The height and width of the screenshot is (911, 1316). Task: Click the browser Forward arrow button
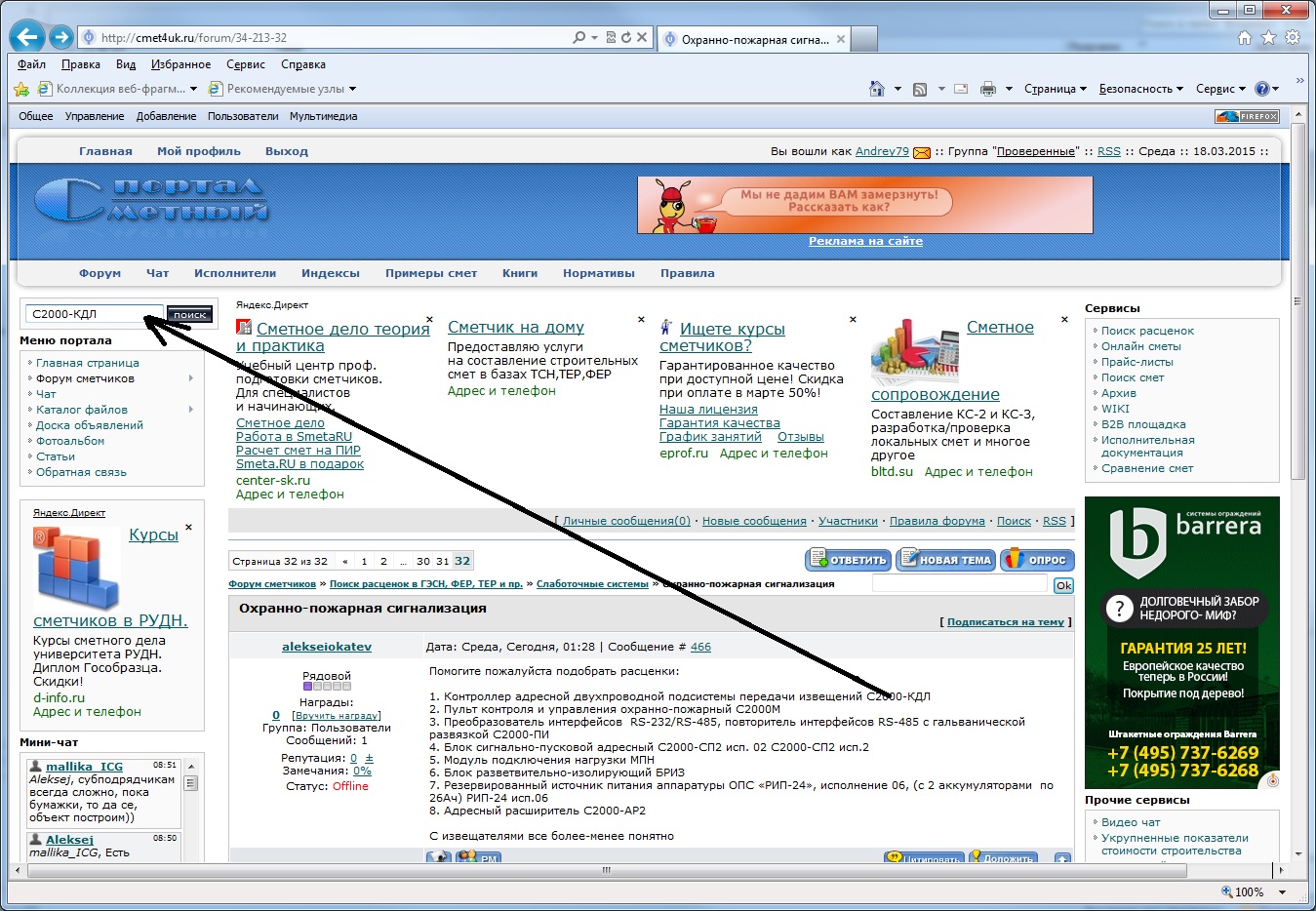tap(61, 37)
